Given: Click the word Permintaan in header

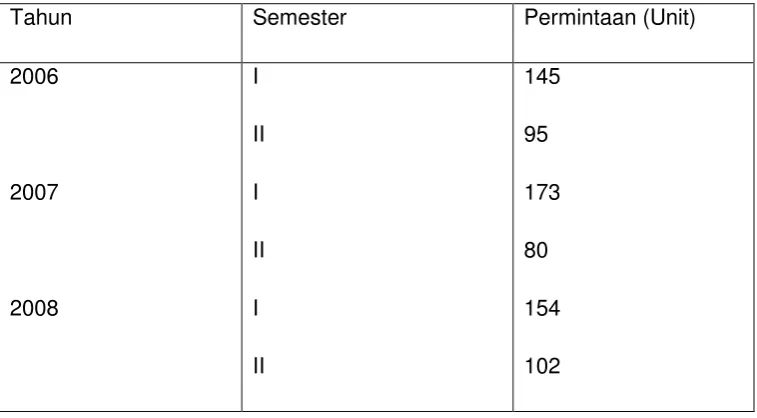Looking at the screenshot, I should pos(580,18).
